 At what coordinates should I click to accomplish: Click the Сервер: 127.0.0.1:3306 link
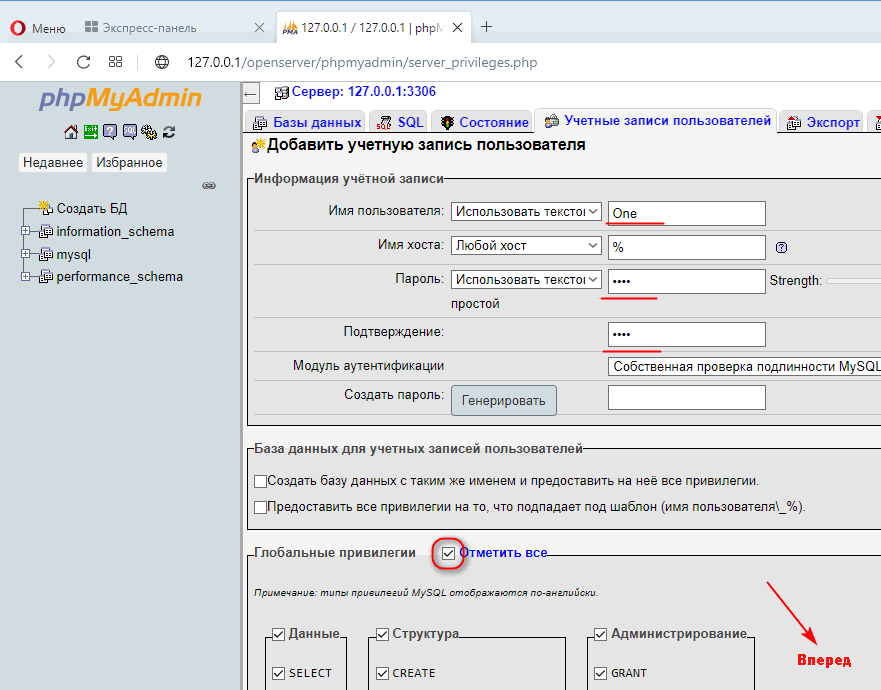[x=364, y=92]
